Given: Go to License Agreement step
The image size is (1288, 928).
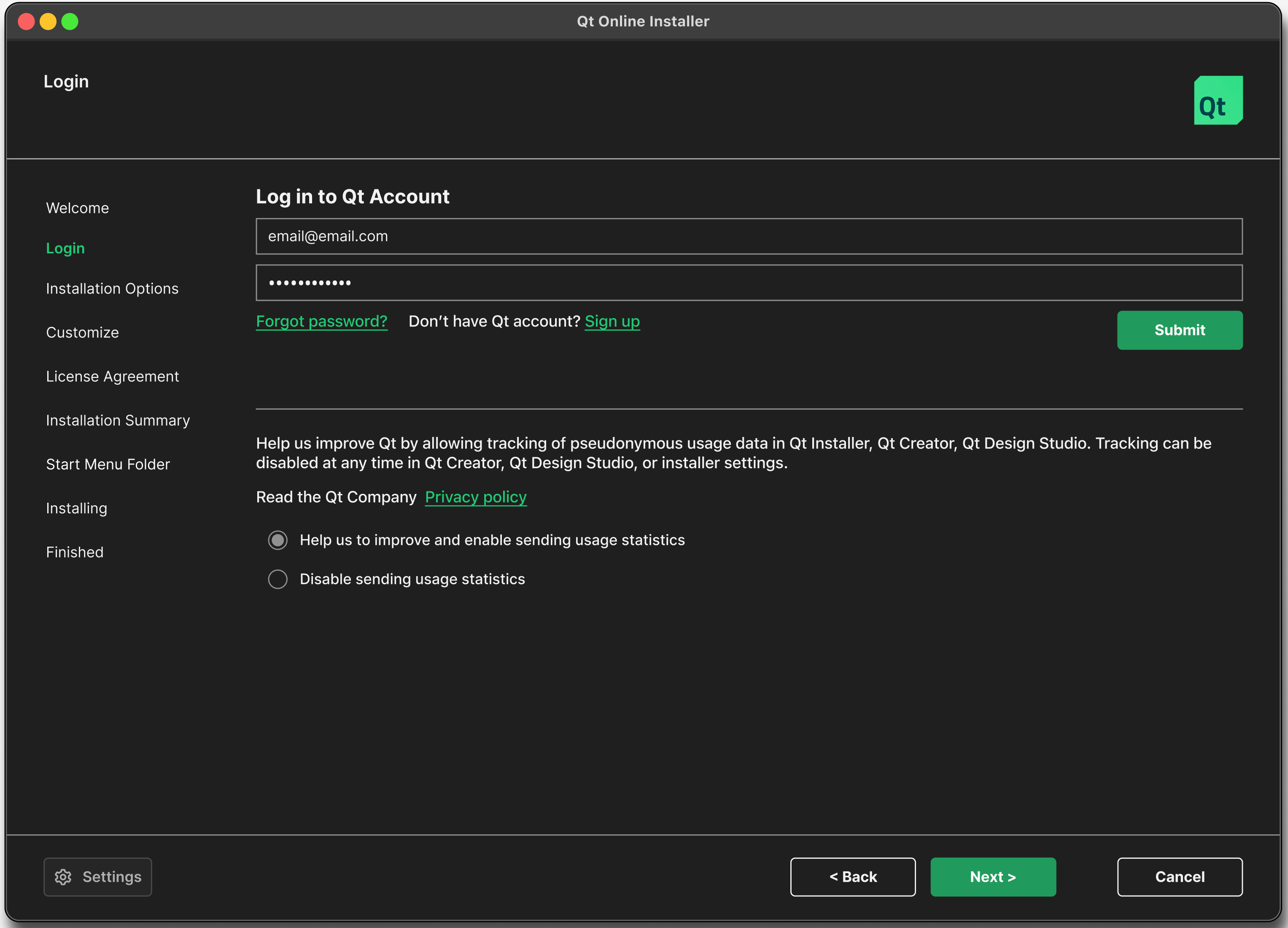Looking at the screenshot, I should tap(113, 377).
